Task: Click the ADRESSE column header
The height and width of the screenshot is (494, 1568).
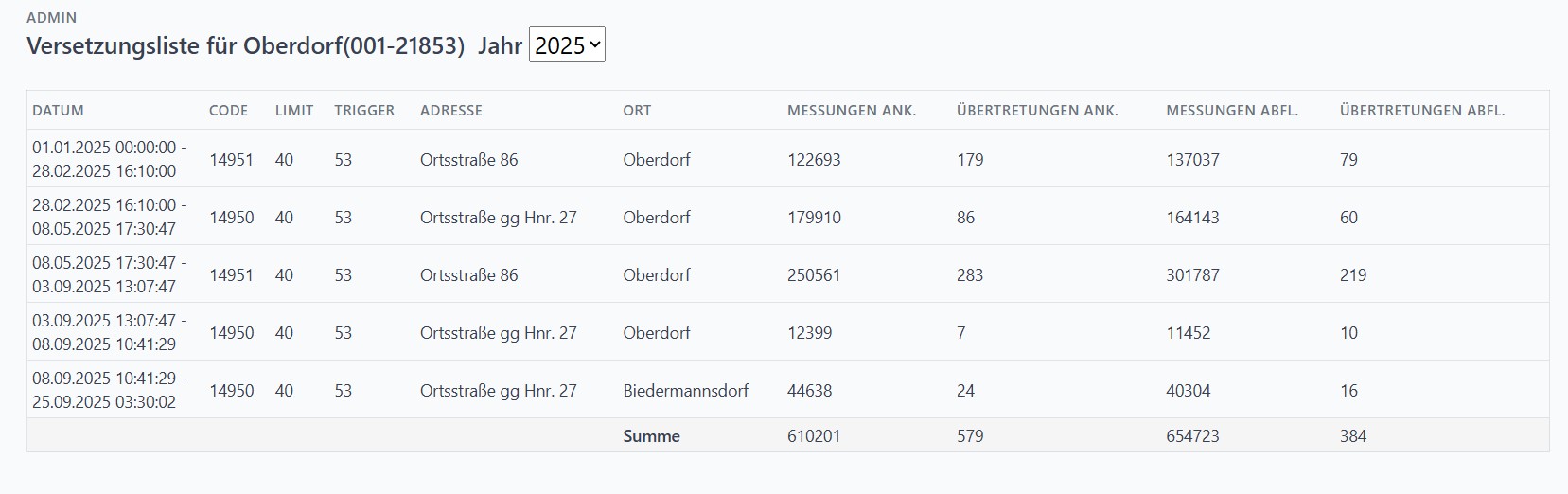Action: click(451, 111)
